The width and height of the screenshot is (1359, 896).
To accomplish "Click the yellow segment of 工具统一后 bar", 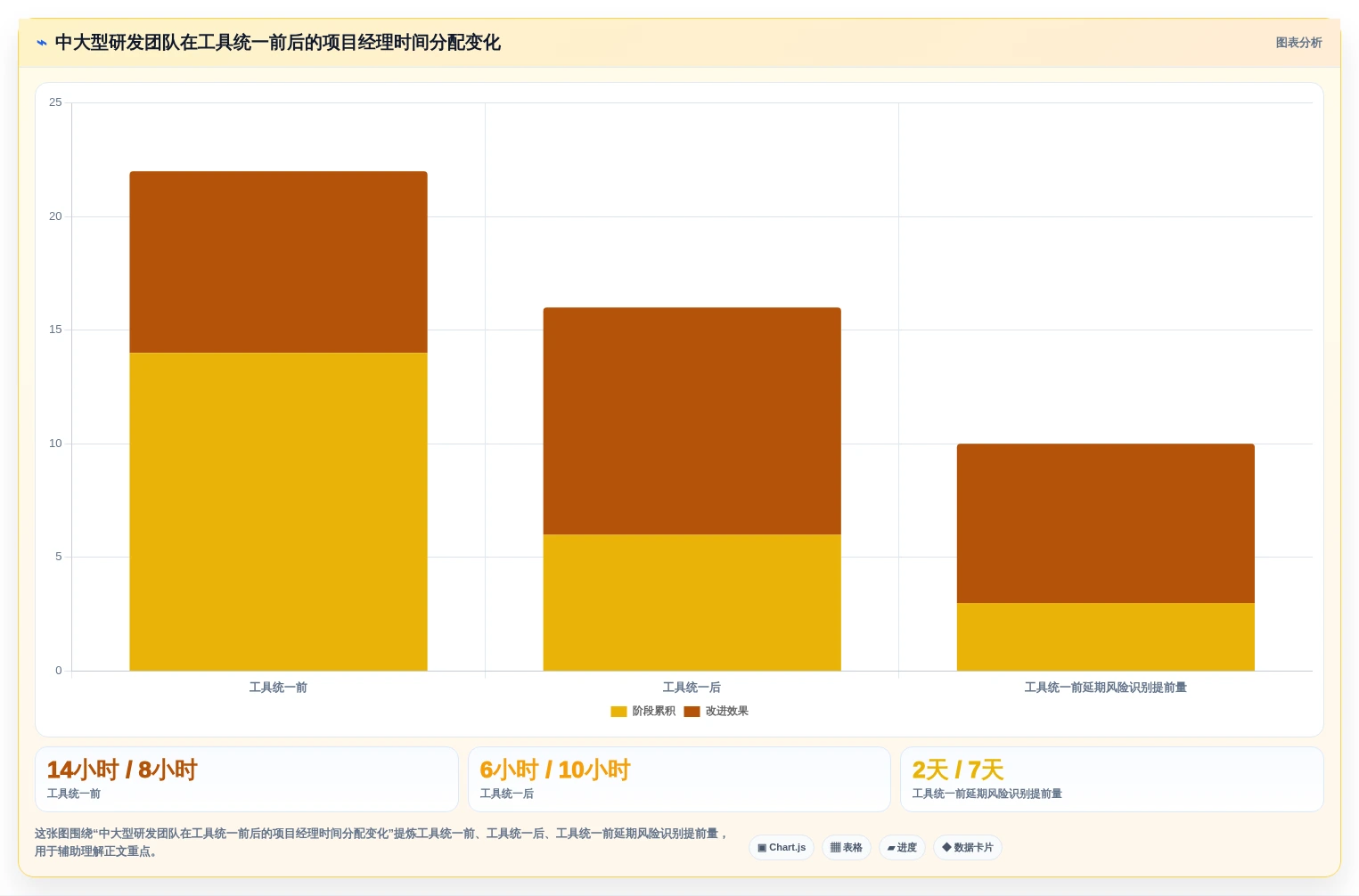I will pos(692,602).
